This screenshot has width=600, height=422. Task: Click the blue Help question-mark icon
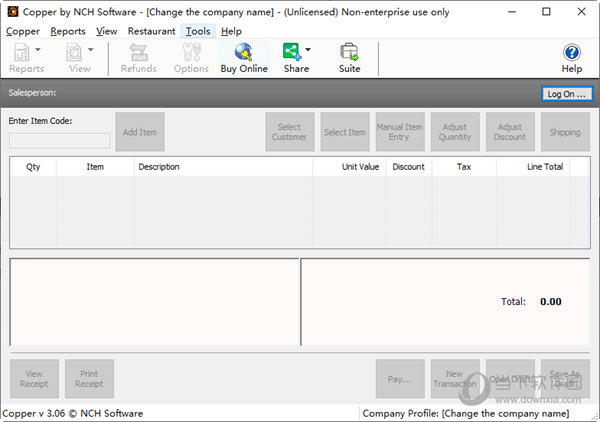pos(572,53)
